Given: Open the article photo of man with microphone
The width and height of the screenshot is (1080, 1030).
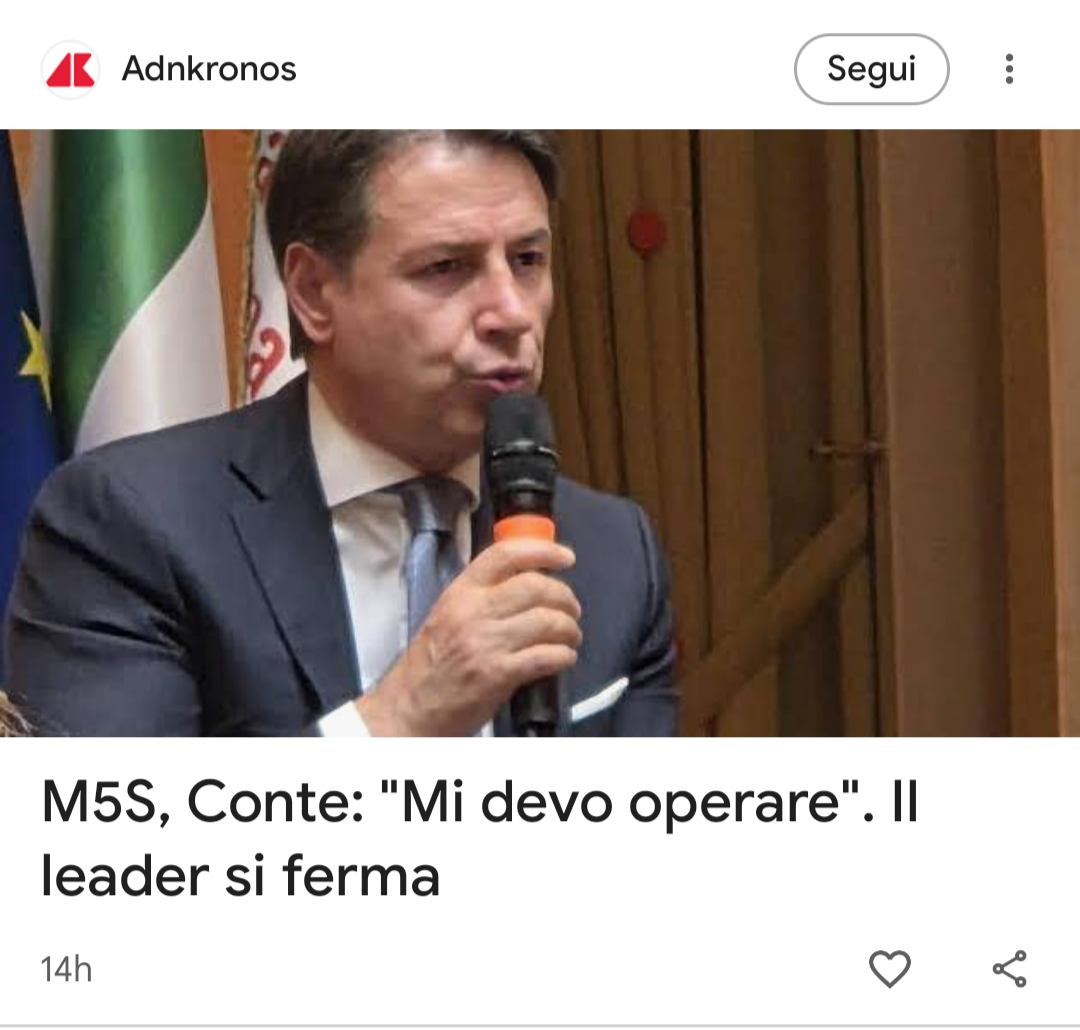Looking at the screenshot, I should 540,433.
